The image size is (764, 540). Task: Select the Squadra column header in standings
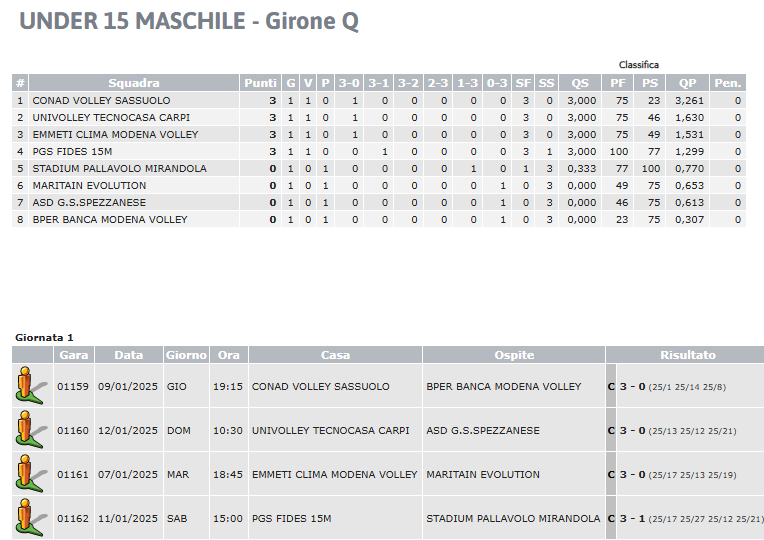click(x=134, y=83)
